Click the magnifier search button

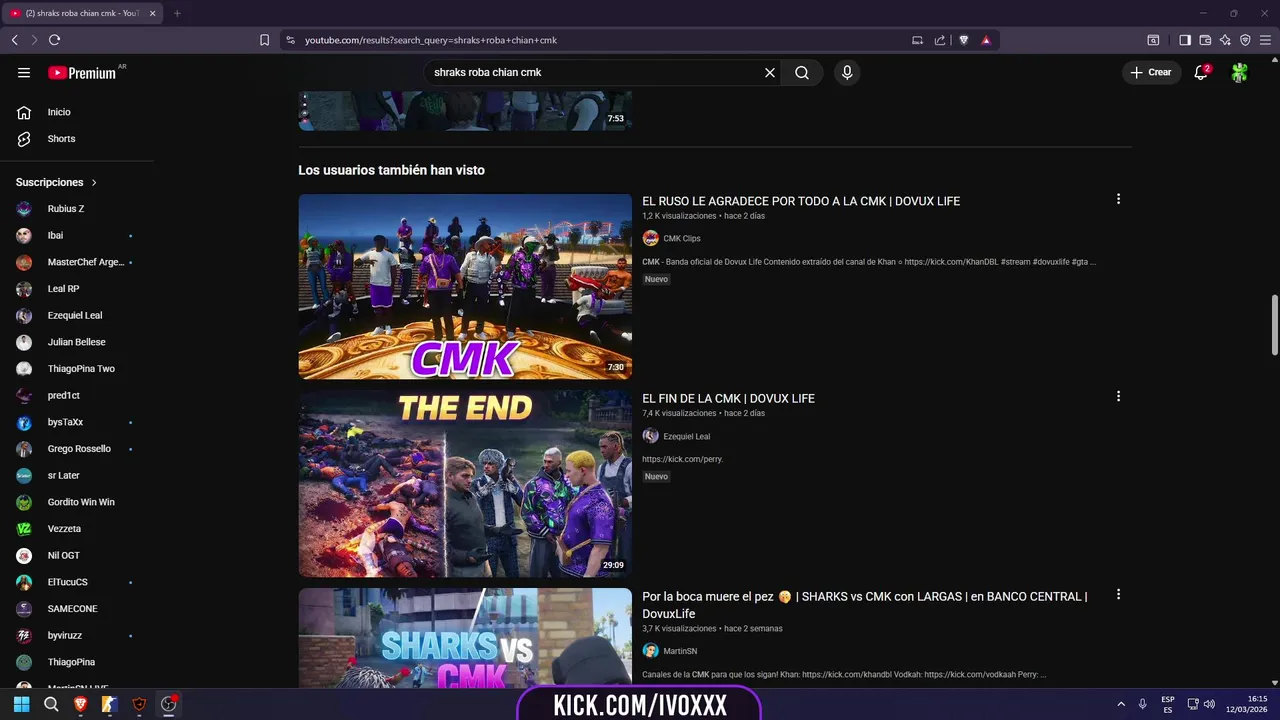click(x=802, y=72)
